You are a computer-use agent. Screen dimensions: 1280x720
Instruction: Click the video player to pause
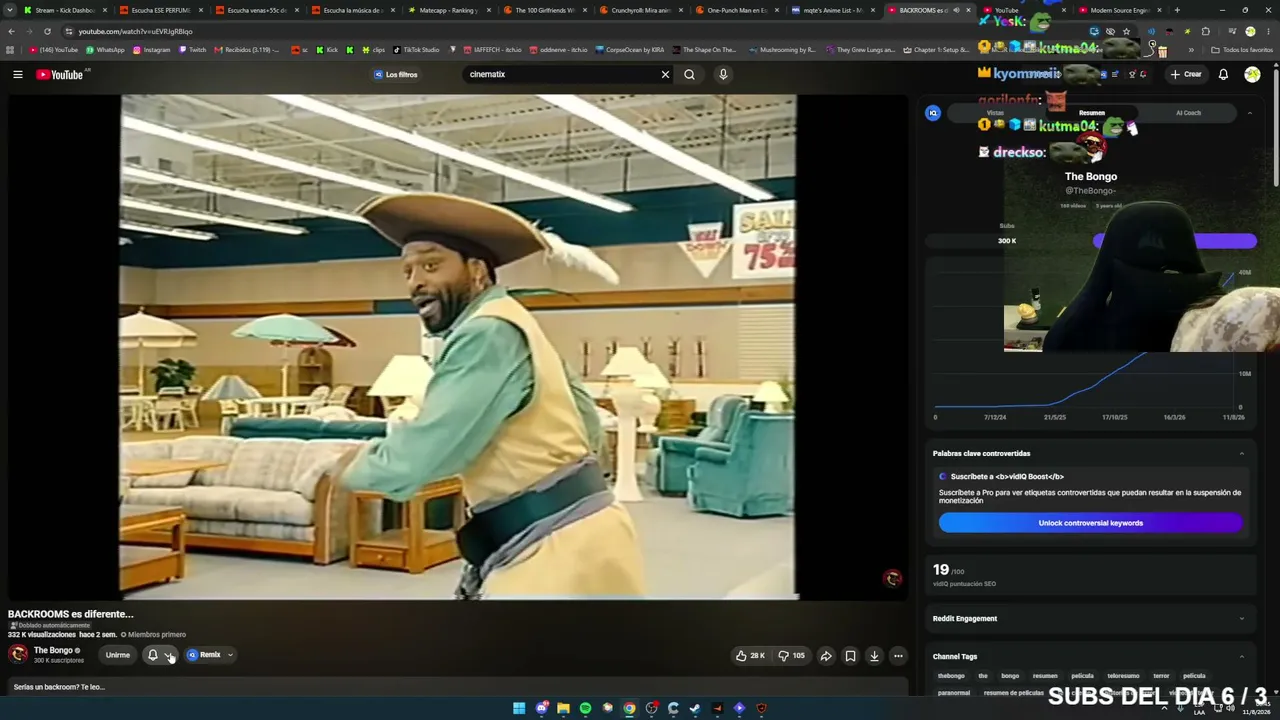(x=458, y=347)
